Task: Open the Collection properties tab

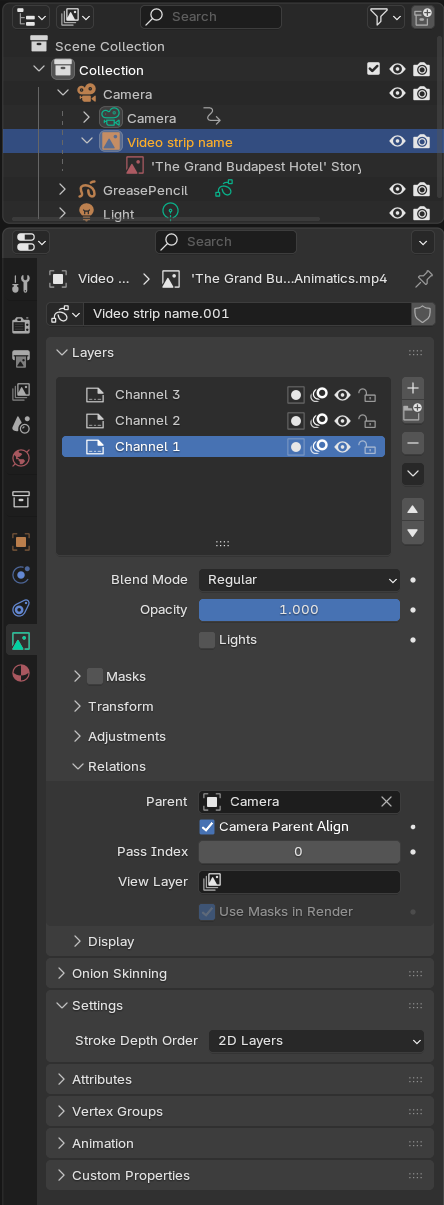Action: (x=21, y=499)
